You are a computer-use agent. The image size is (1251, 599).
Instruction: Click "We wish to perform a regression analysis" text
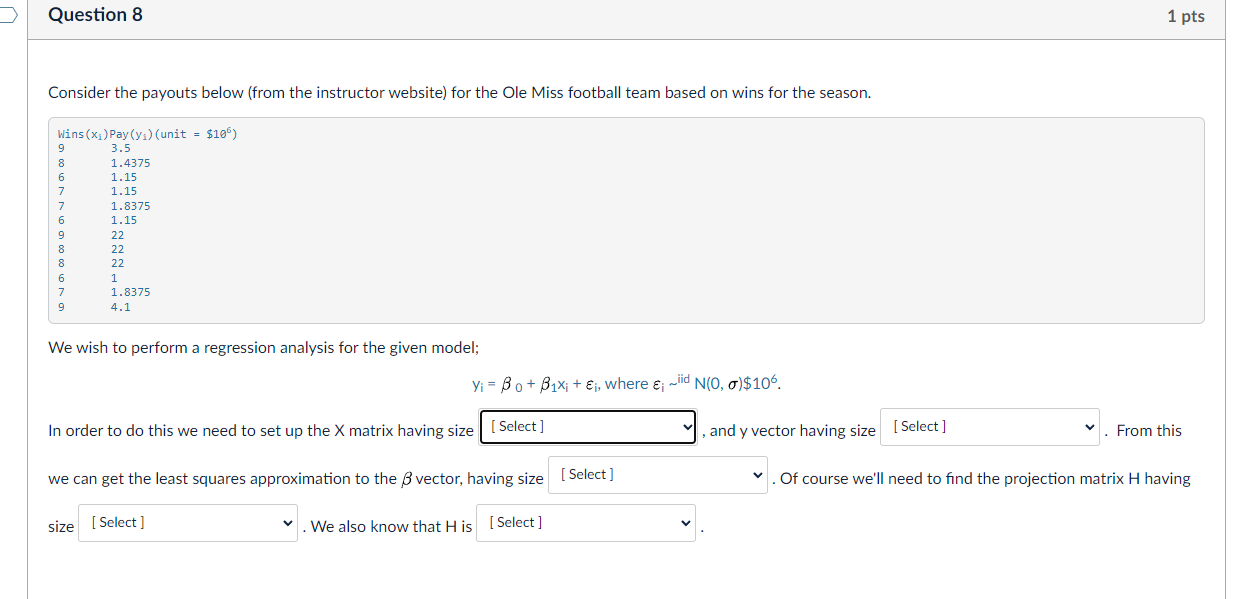tap(264, 348)
